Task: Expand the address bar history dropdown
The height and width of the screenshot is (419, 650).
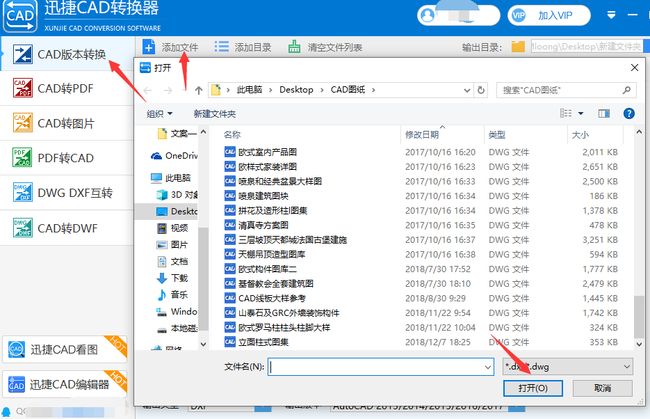Action: [x=467, y=90]
